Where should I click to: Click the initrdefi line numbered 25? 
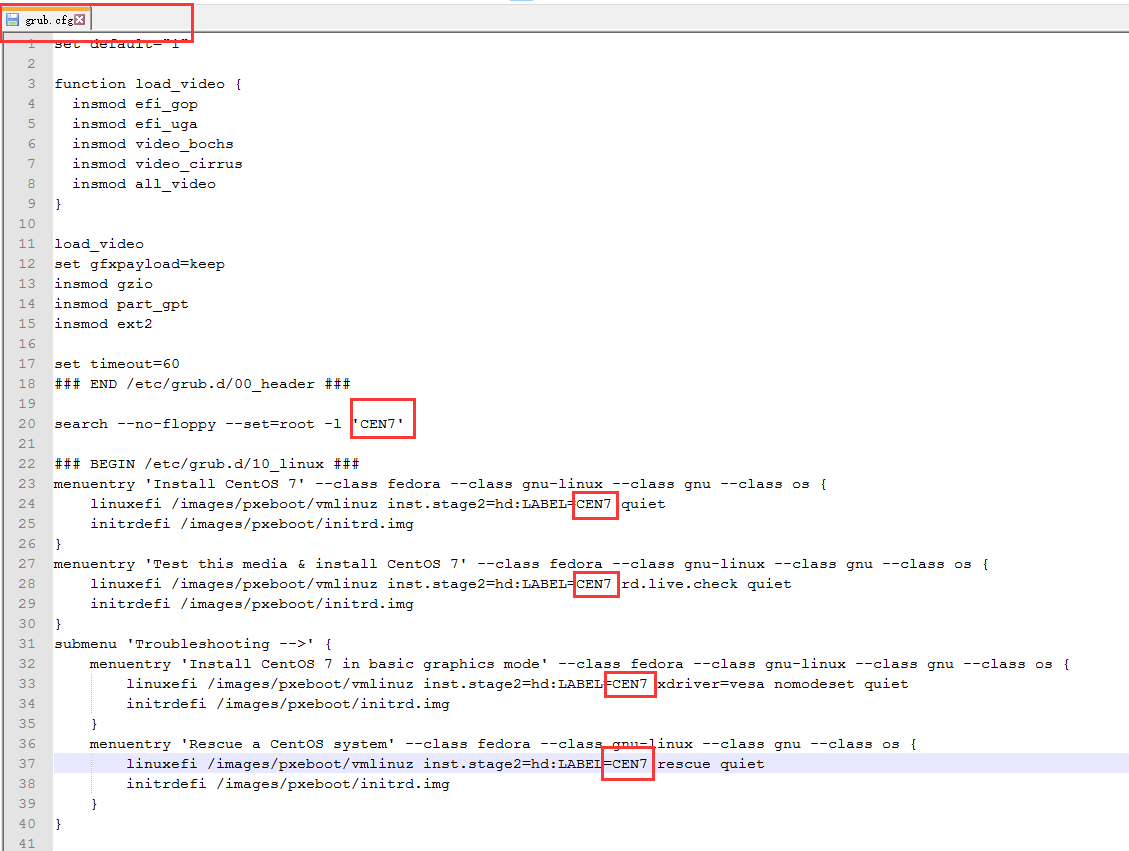click(251, 524)
